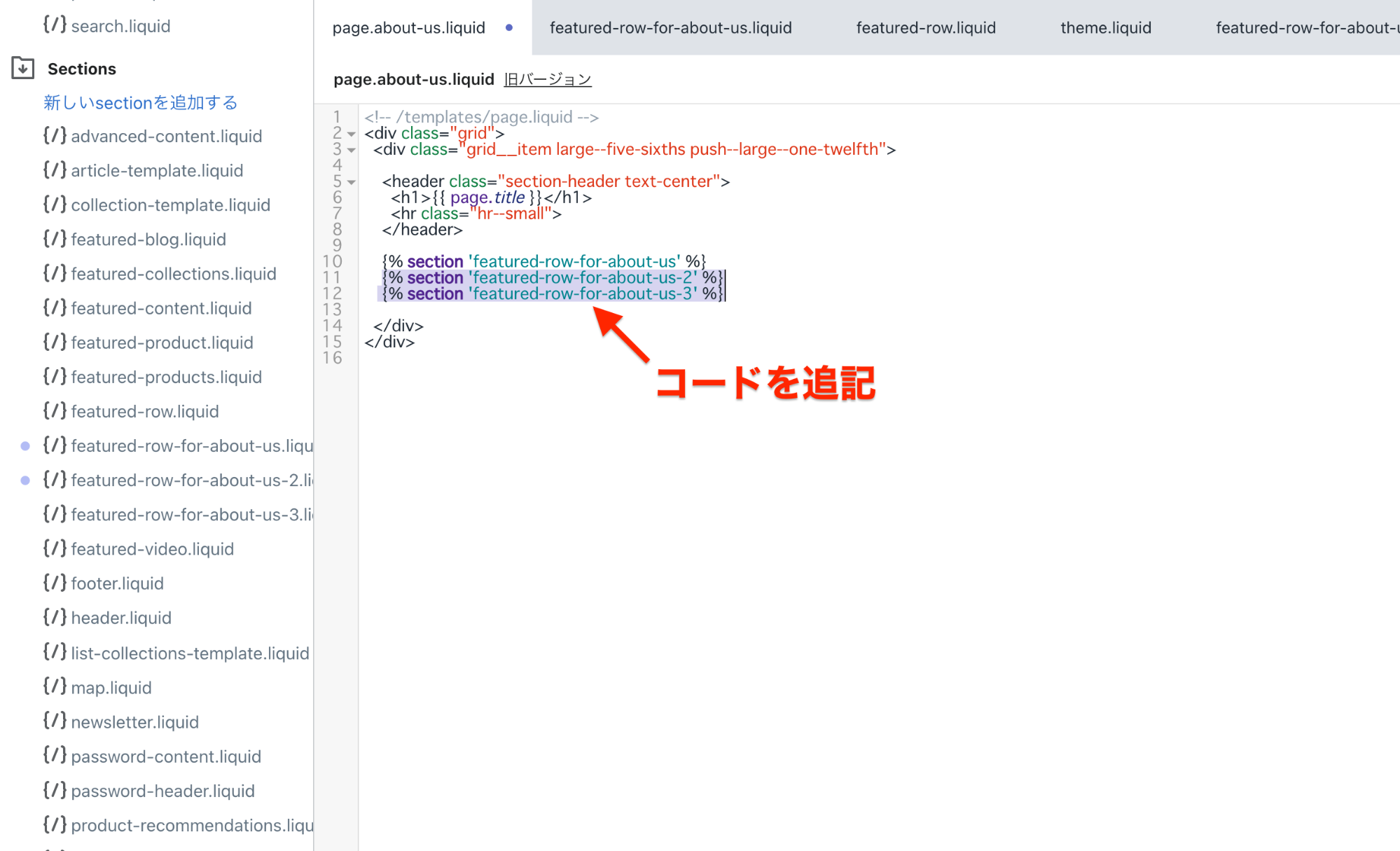This screenshot has height=851, width=1400.
Task: Click the liquid file icon beside map.liquid
Action: point(55,686)
